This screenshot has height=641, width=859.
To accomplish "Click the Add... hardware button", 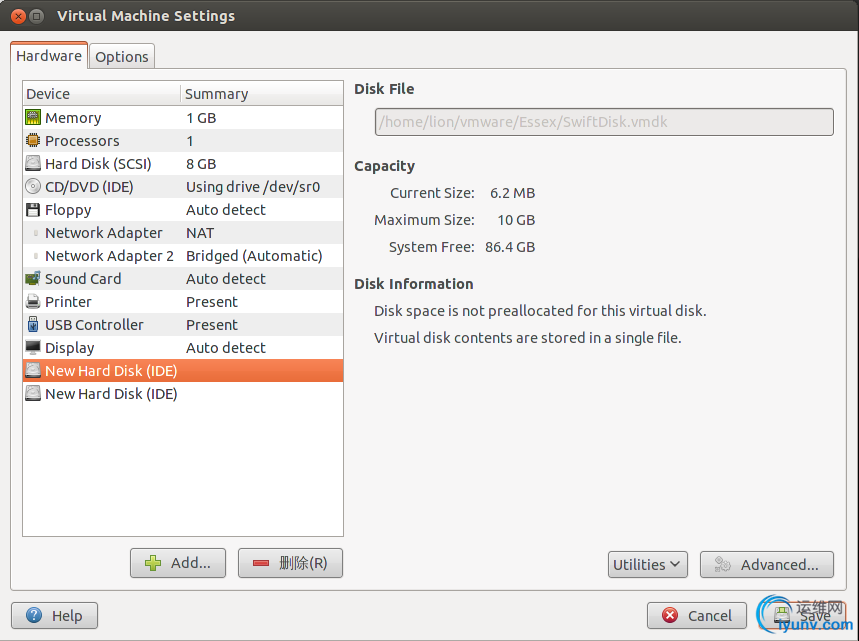I will pyautogui.click(x=178, y=563).
